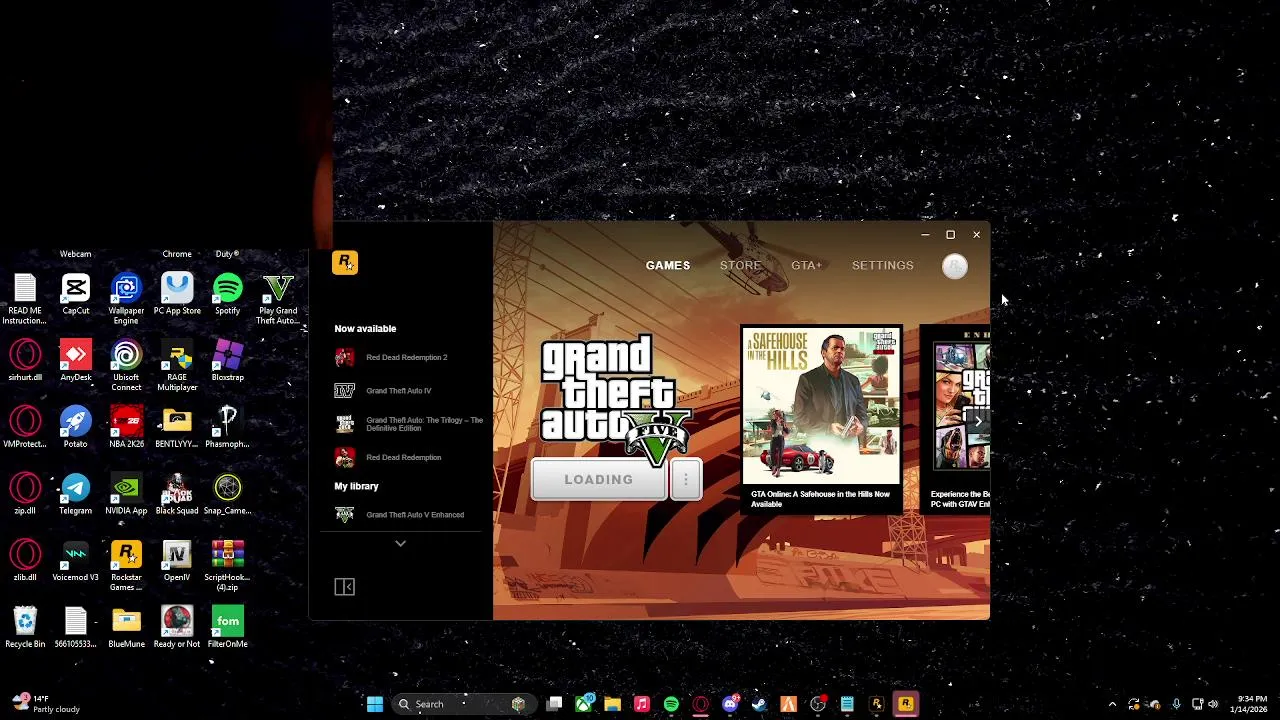Open the profile avatar menu
Image resolution: width=1280 pixels, height=720 pixels.
click(x=955, y=266)
